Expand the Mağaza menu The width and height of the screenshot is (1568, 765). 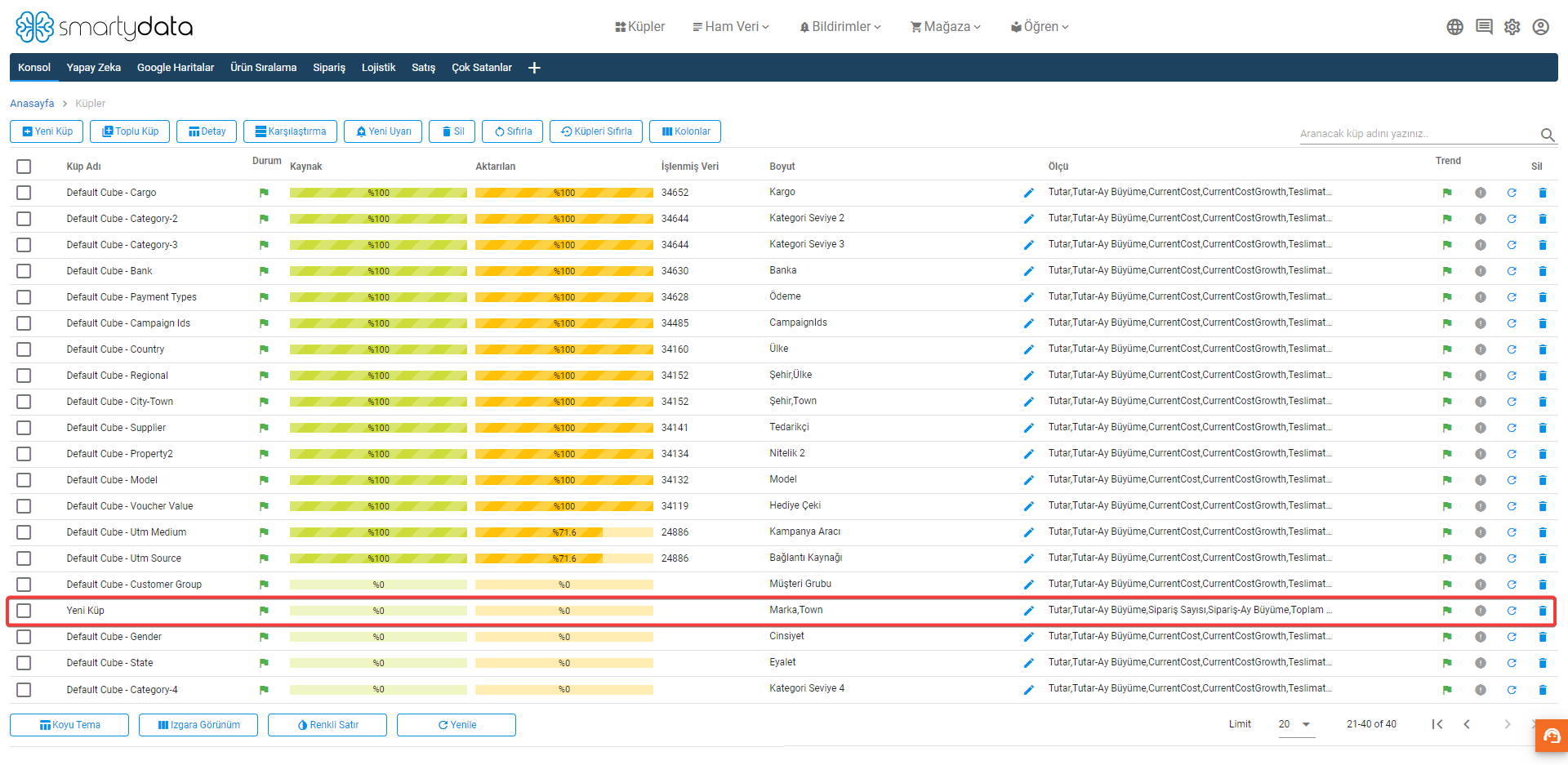tap(946, 27)
